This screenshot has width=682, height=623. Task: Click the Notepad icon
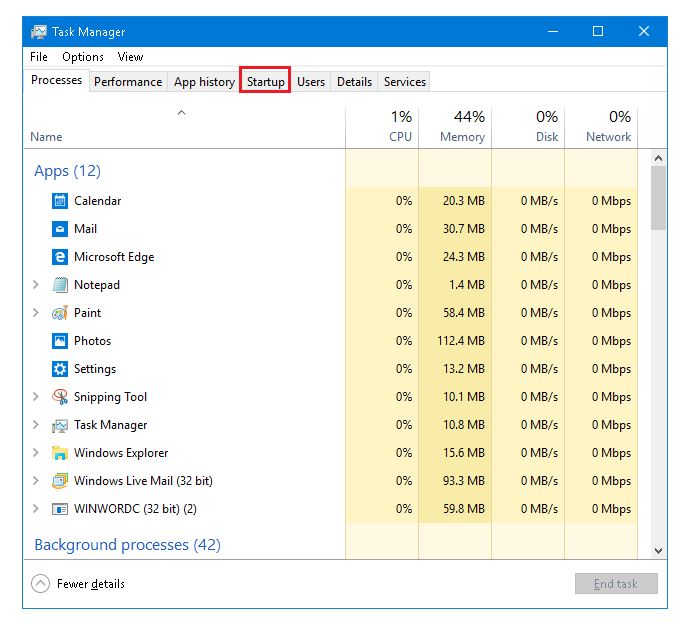coord(60,285)
